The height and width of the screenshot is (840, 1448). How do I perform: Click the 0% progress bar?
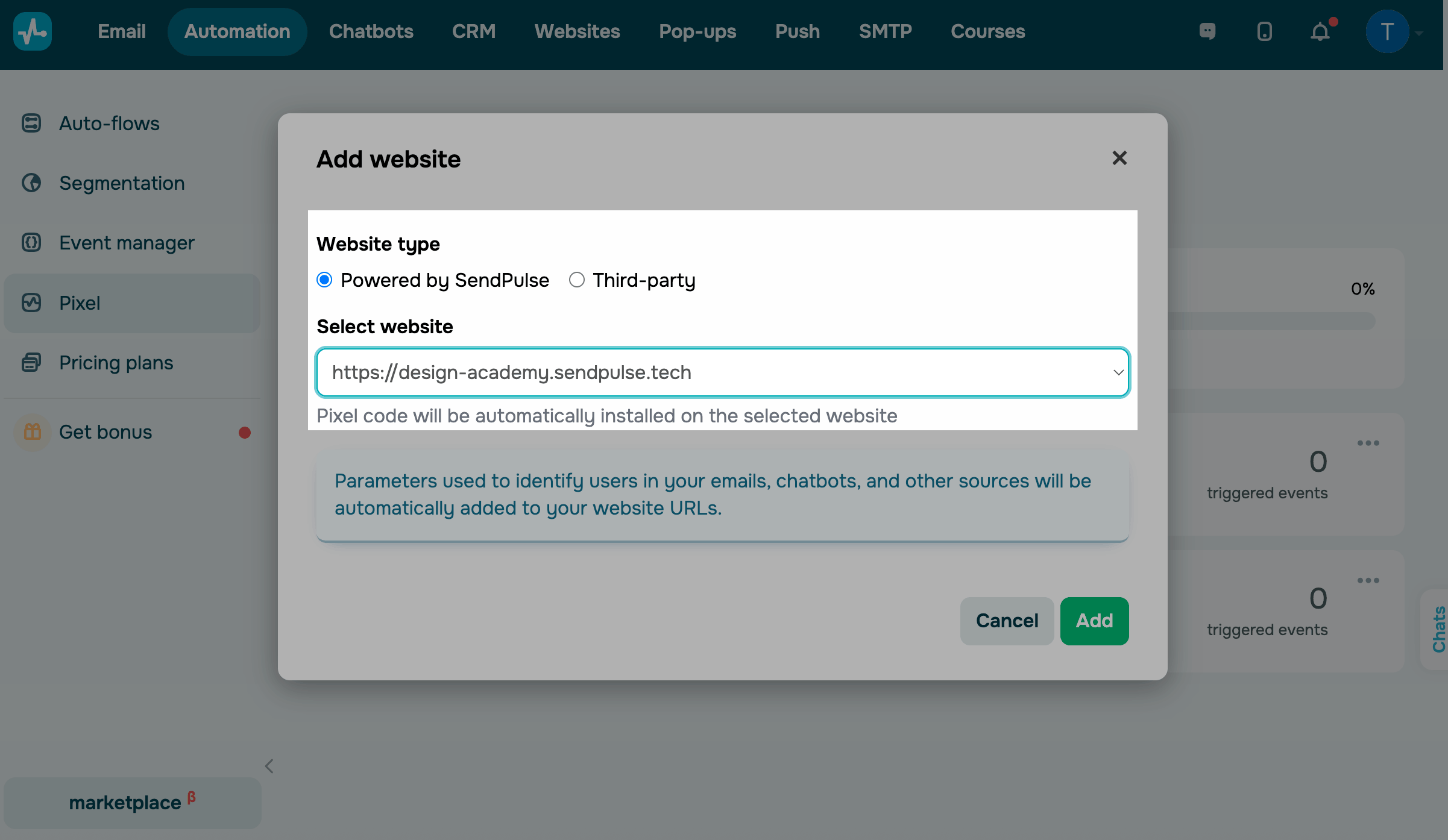(1271, 321)
